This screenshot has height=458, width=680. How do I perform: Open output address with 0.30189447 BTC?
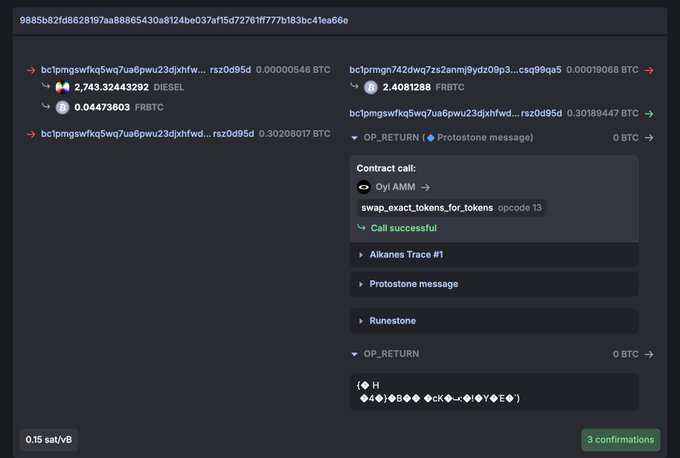tap(456, 113)
